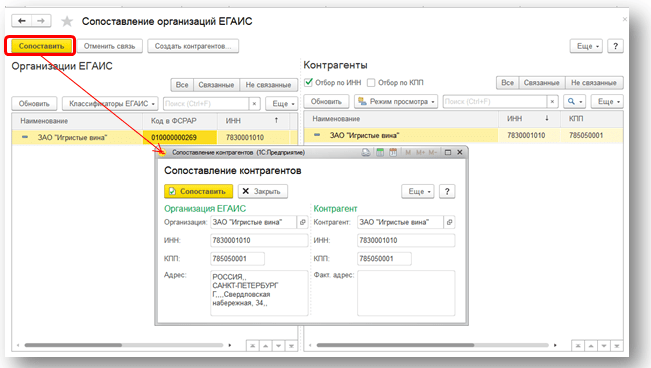Focus the search field in Контрагенты panel
Screen dimensions: 651x368
click(495, 101)
